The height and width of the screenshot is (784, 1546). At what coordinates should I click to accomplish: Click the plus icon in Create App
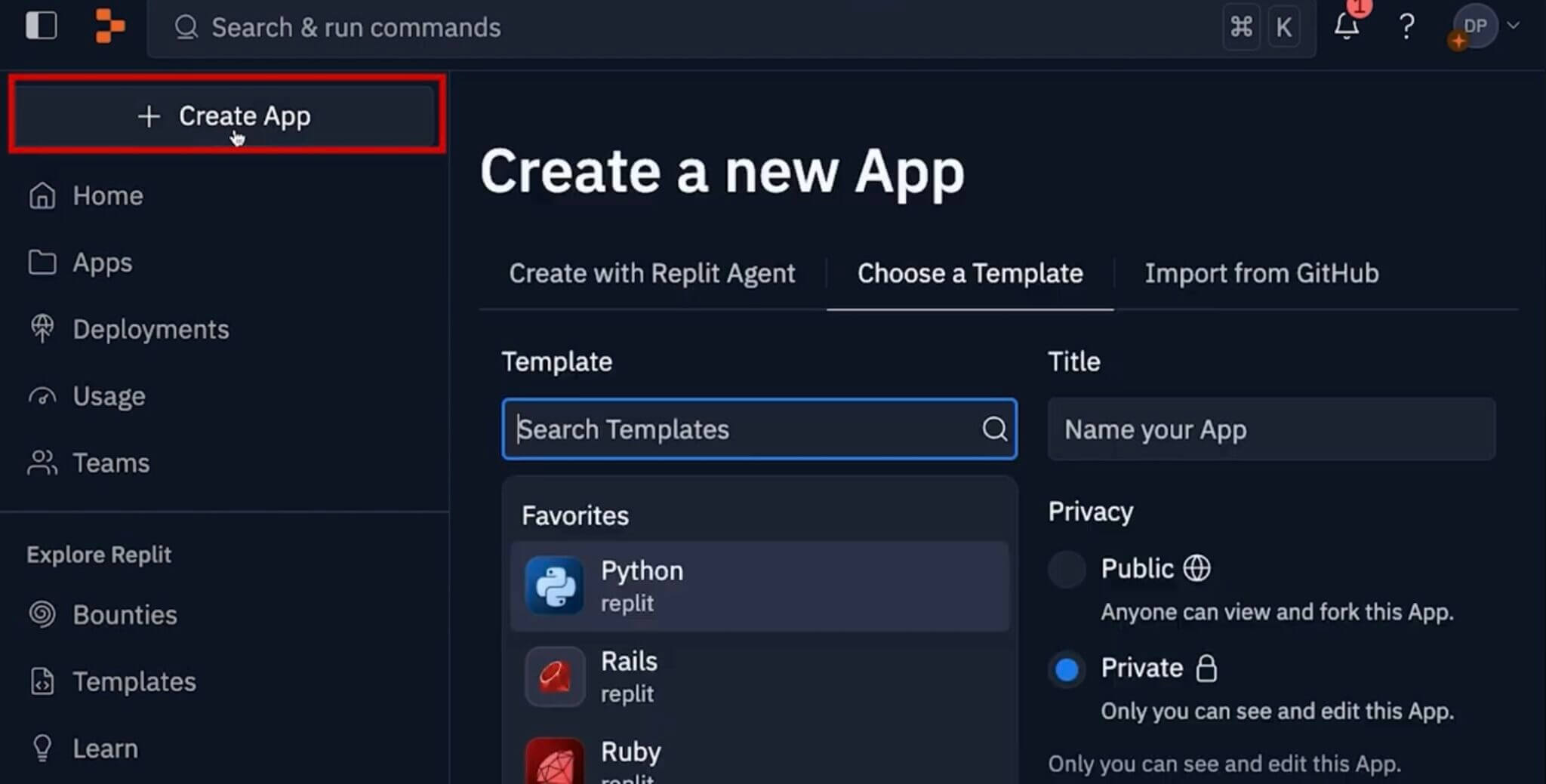(x=149, y=115)
